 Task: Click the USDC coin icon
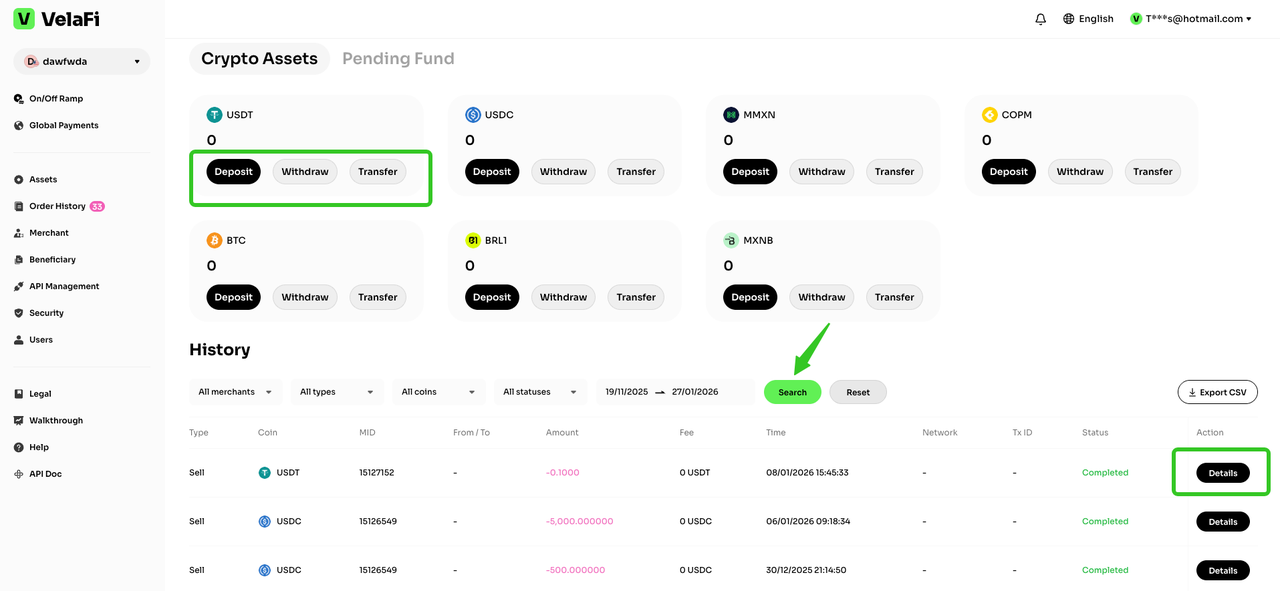[473, 115]
